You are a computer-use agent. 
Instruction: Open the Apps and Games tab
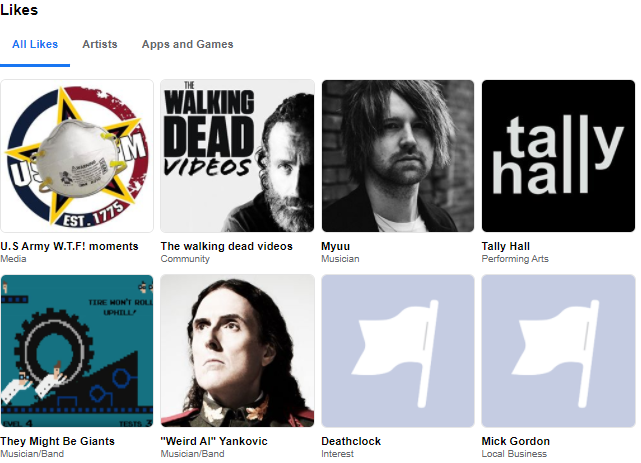pos(188,44)
